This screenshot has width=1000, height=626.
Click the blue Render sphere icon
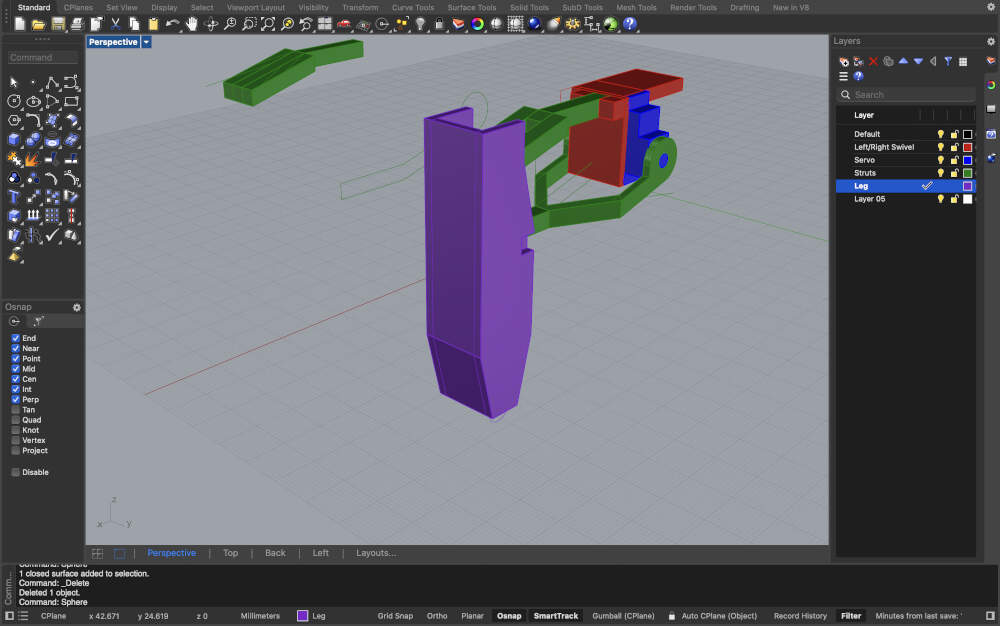click(x=534, y=24)
